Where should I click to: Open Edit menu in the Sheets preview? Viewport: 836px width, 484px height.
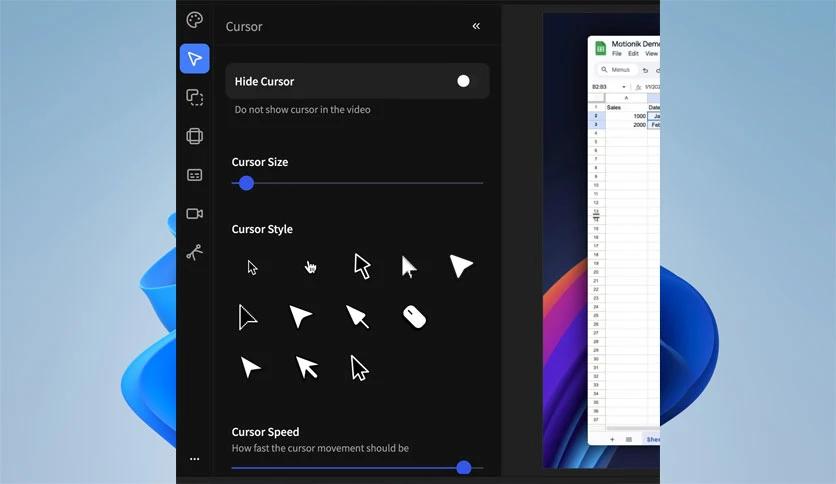633,54
